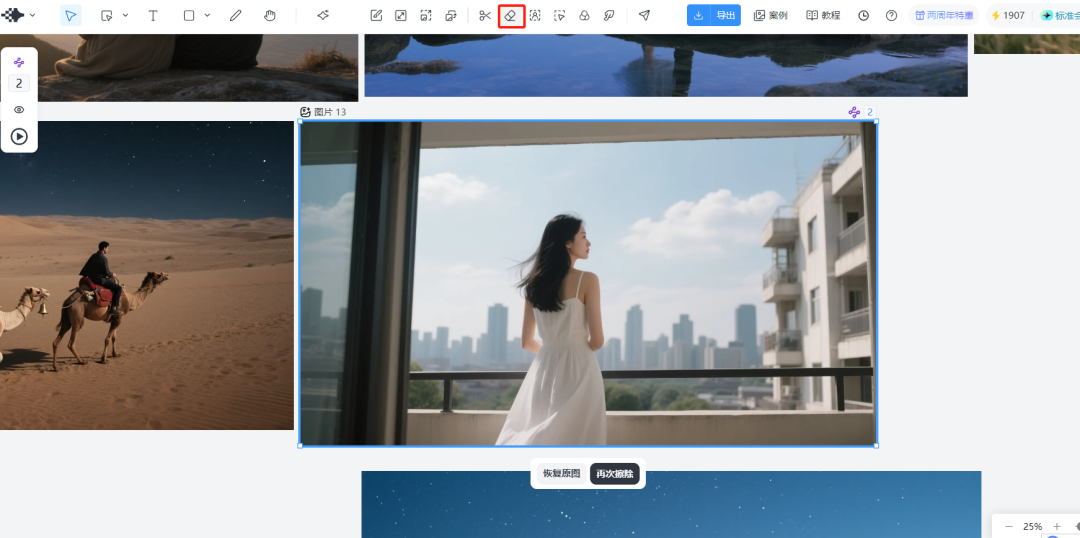Viewport: 1080px width, 538px height.
Task: Click the AI sparkle generate icon
Action: (x=323, y=16)
